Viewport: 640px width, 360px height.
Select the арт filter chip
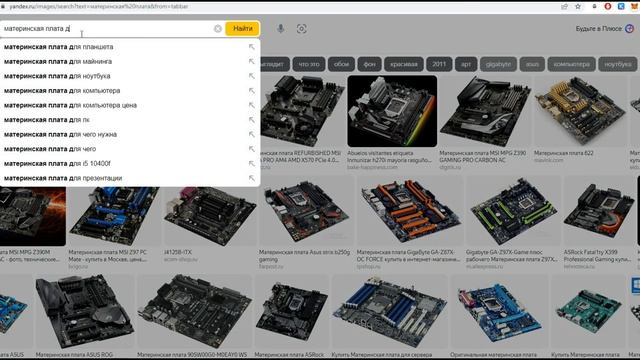pyautogui.click(x=466, y=64)
